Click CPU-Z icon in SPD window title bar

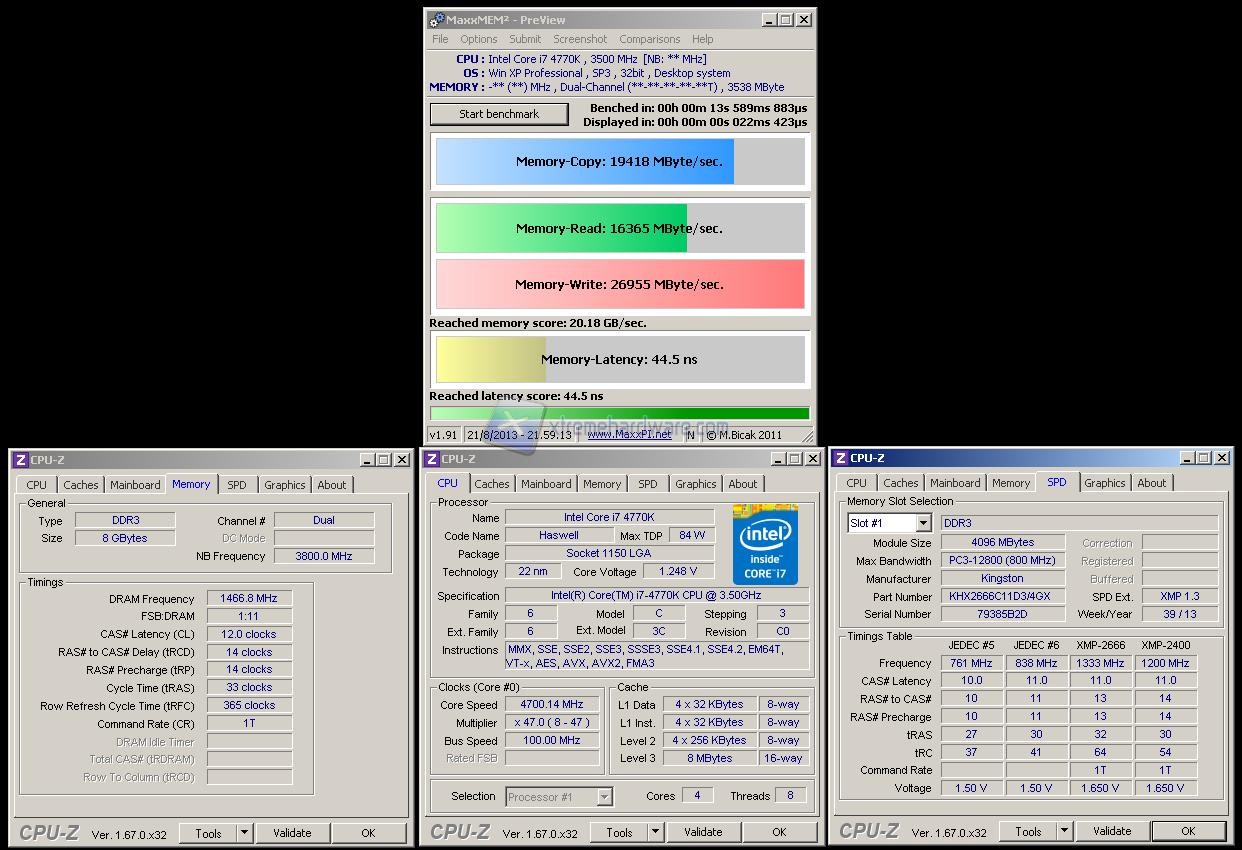point(840,458)
